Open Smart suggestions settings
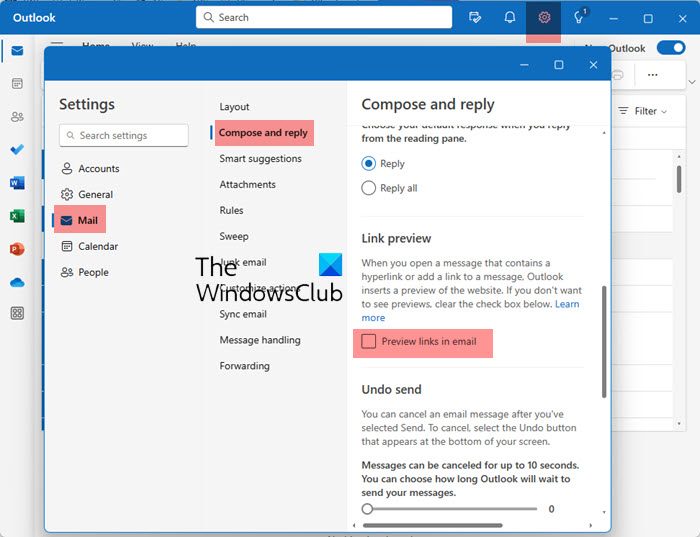The image size is (700, 537). pos(260,158)
